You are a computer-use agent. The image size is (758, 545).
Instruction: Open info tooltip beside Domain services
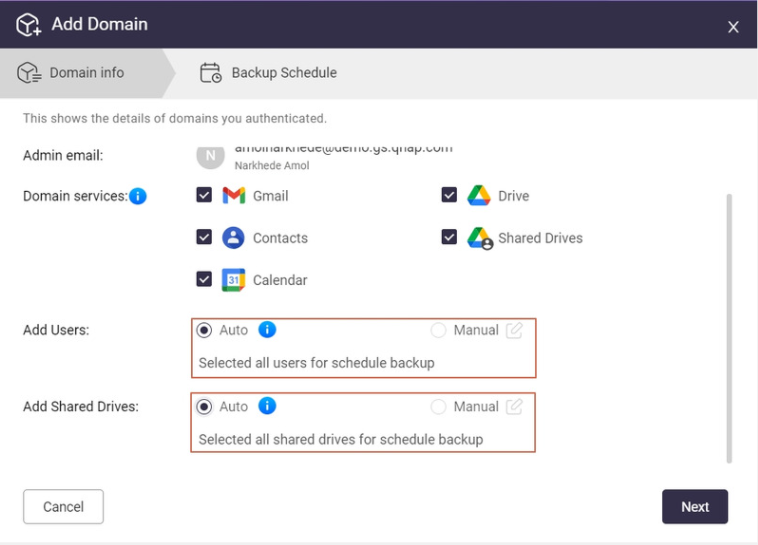[138, 196]
